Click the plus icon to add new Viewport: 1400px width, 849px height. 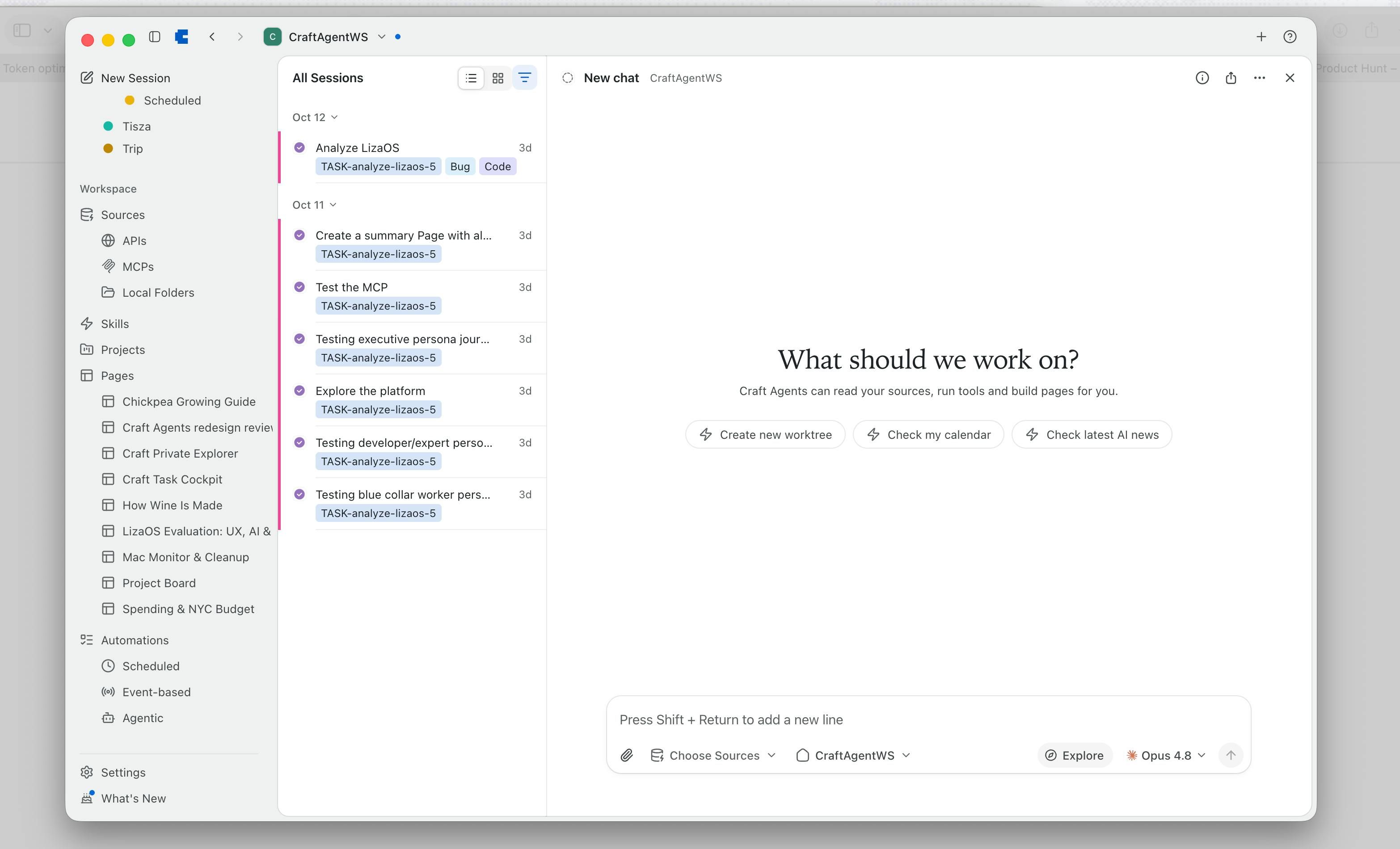[x=1261, y=37]
